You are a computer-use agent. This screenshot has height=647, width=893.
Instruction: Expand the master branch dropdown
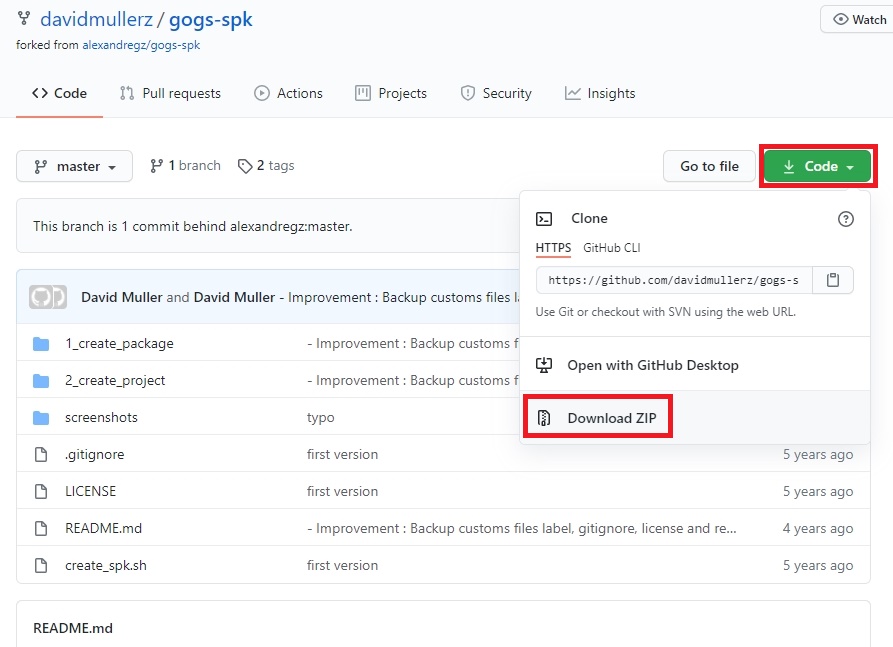coord(75,166)
